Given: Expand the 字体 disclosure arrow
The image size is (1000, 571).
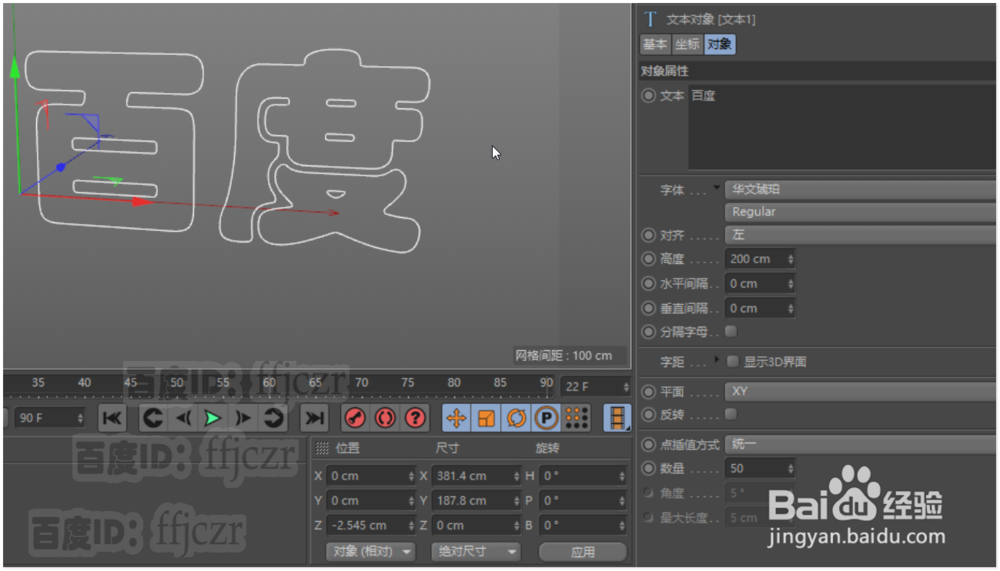Looking at the screenshot, I should click(717, 188).
